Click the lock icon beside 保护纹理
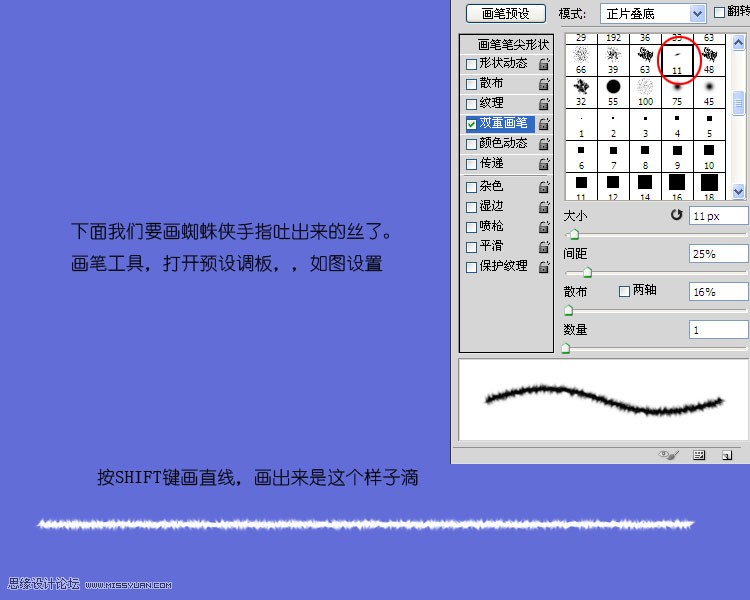Screen dimensions: 750x600 point(544,267)
